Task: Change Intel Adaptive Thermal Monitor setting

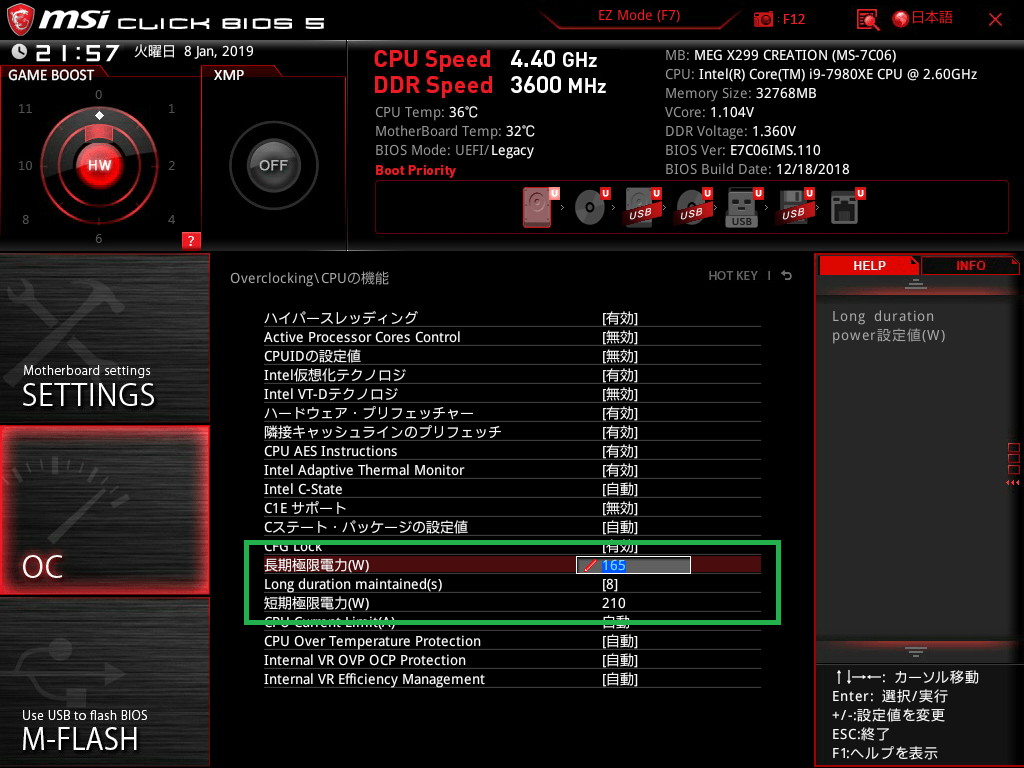Action: tap(620, 470)
